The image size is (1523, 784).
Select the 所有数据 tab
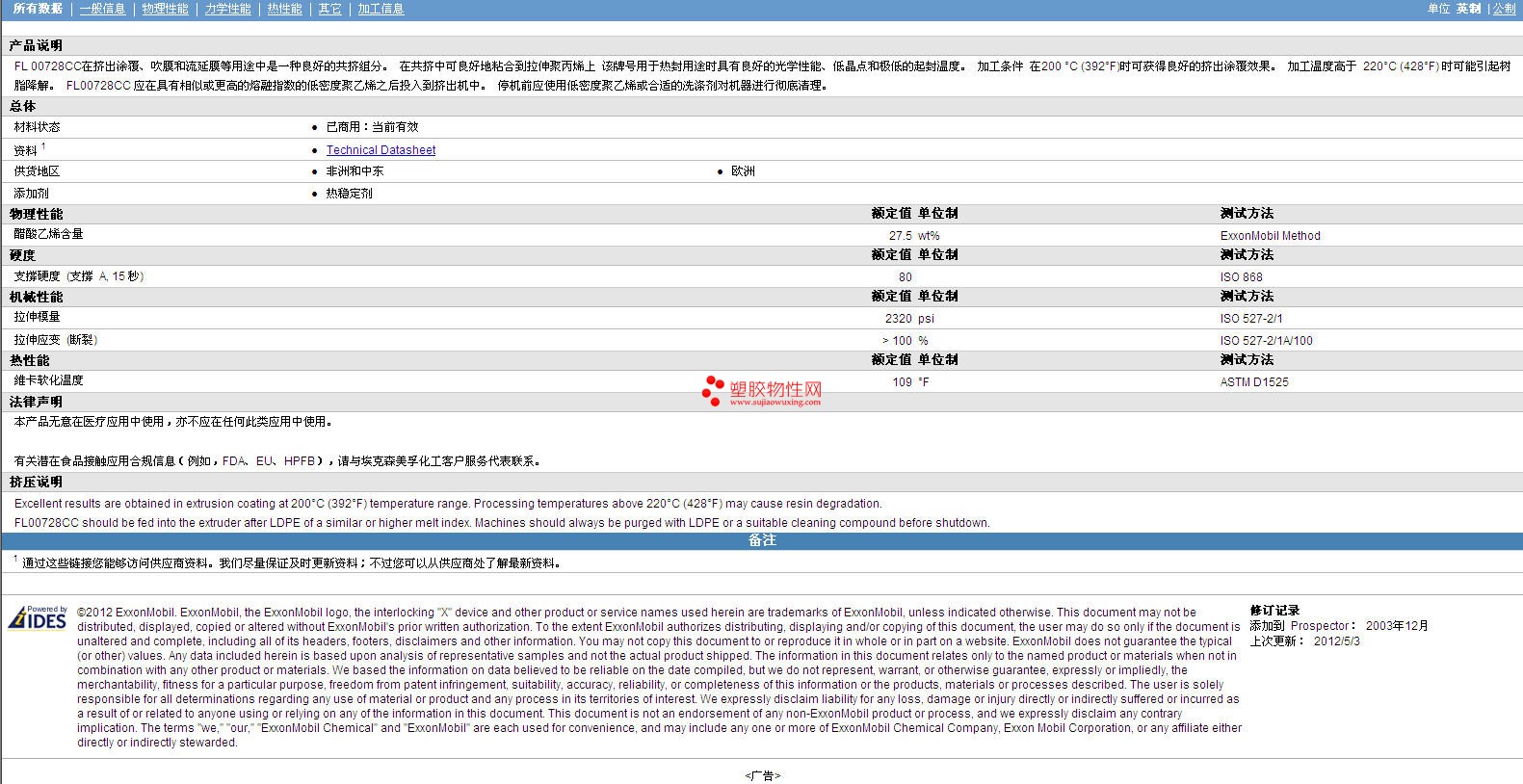click(x=38, y=9)
